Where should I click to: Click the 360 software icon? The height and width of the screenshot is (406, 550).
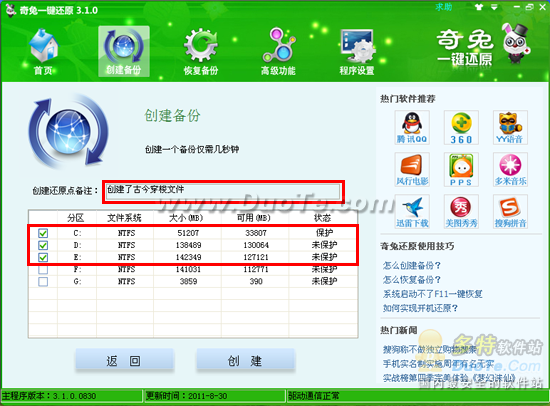tap(461, 127)
